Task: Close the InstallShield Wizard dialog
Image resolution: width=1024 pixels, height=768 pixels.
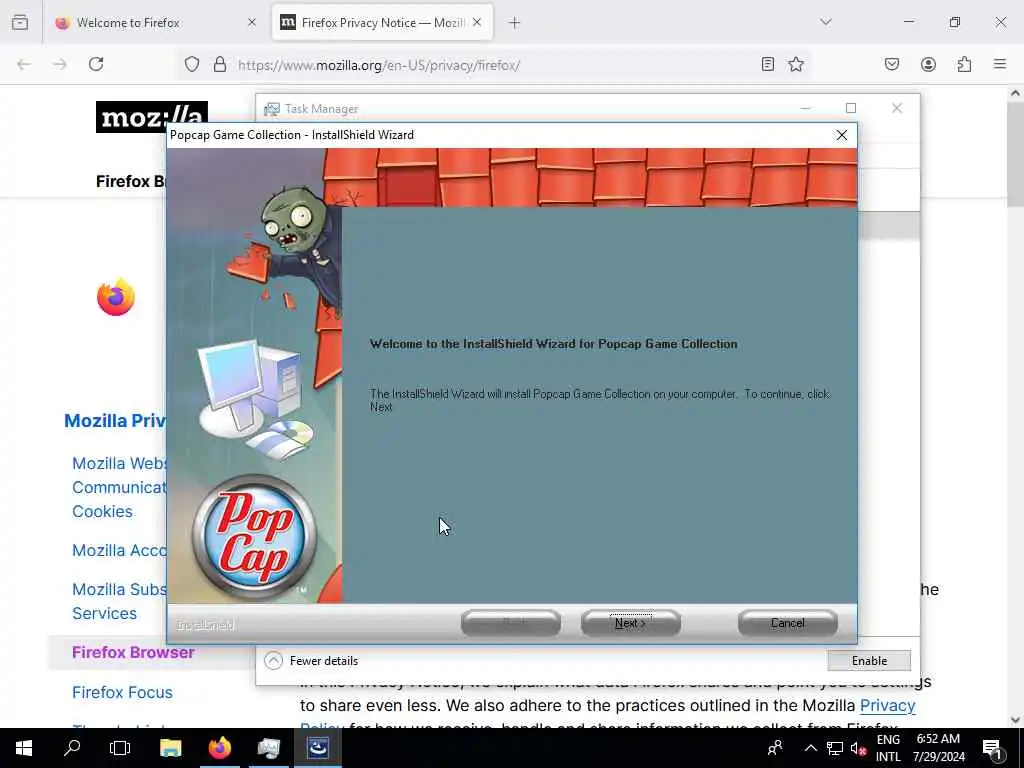Action: tap(842, 135)
